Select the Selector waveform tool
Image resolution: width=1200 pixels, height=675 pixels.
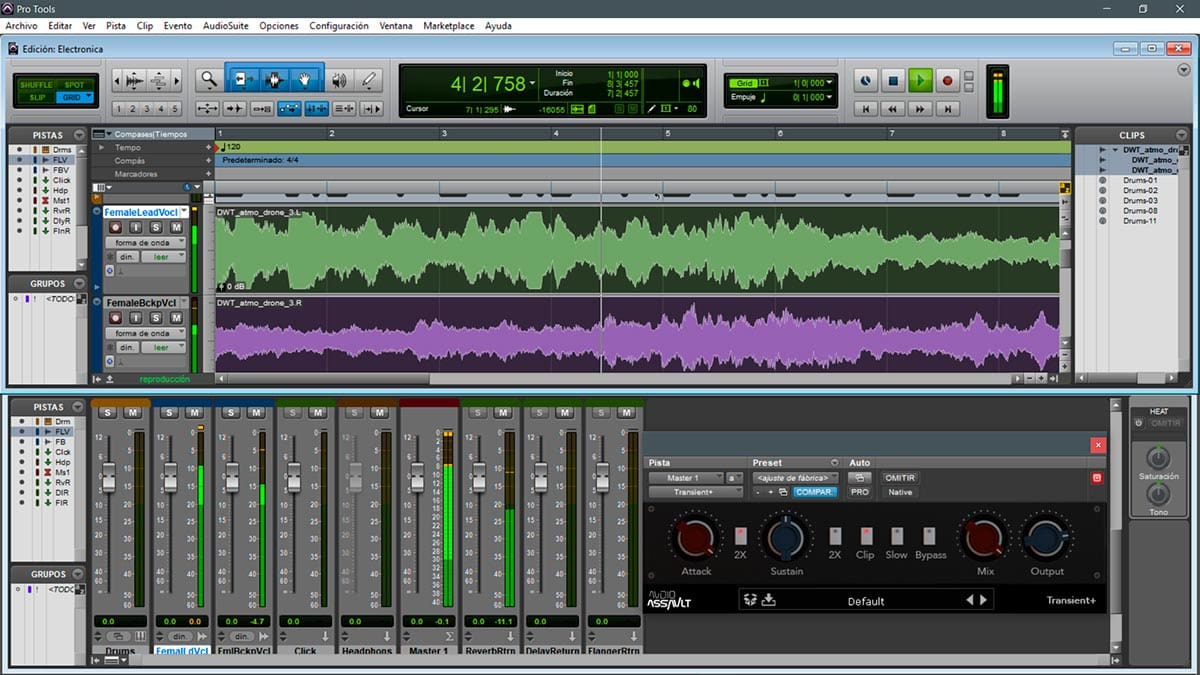click(274, 80)
